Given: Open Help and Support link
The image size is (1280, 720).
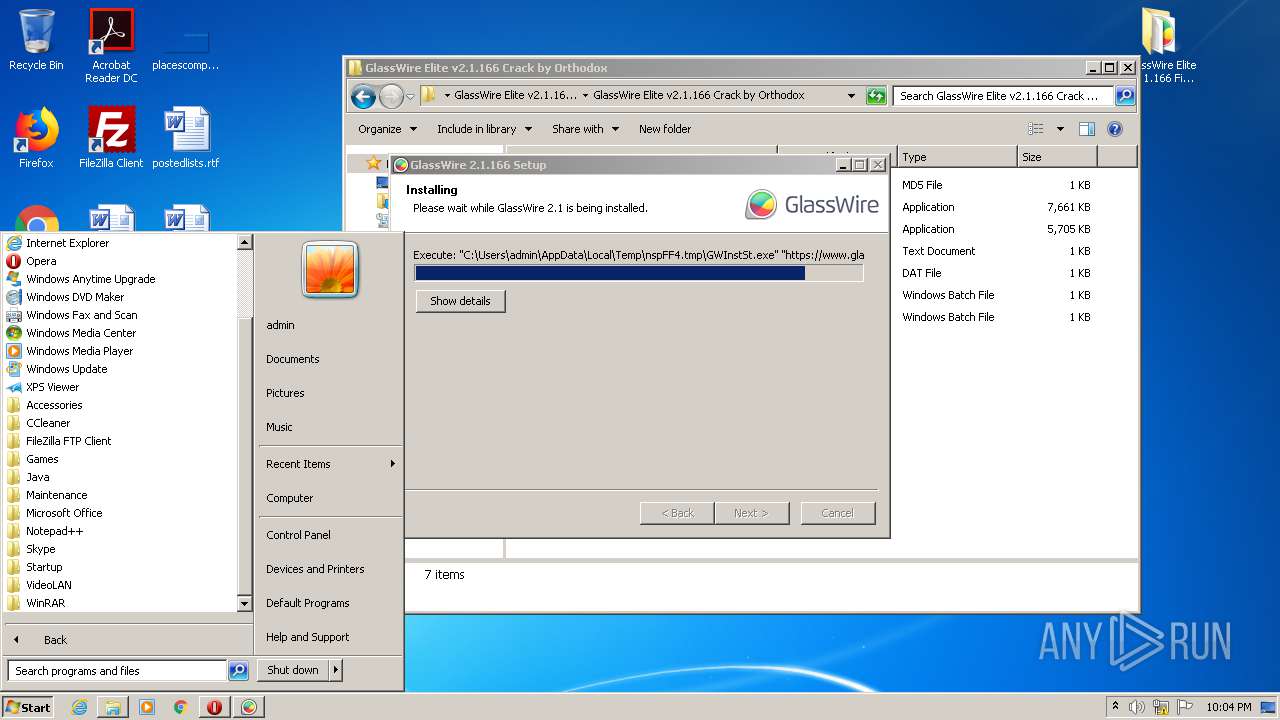Looking at the screenshot, I should [308, 637].
